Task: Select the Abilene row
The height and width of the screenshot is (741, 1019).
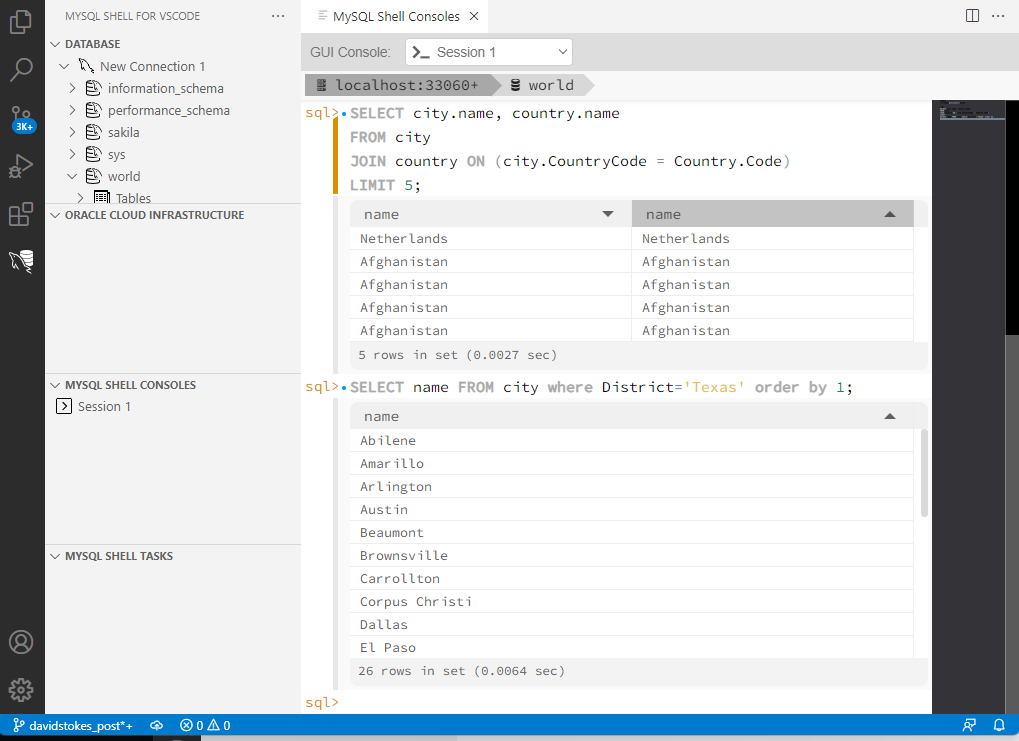Action: coord(632,441)
